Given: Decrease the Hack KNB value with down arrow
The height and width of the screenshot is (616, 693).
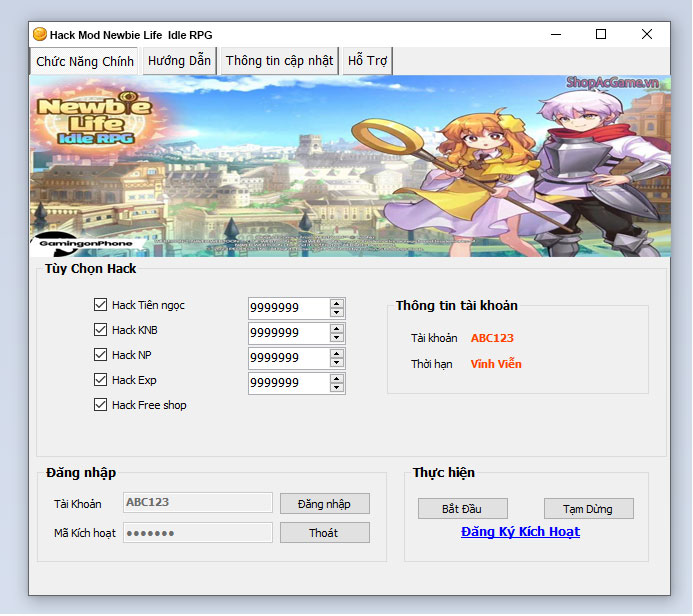Looking at the screenshot, I should tap(337, 338).
